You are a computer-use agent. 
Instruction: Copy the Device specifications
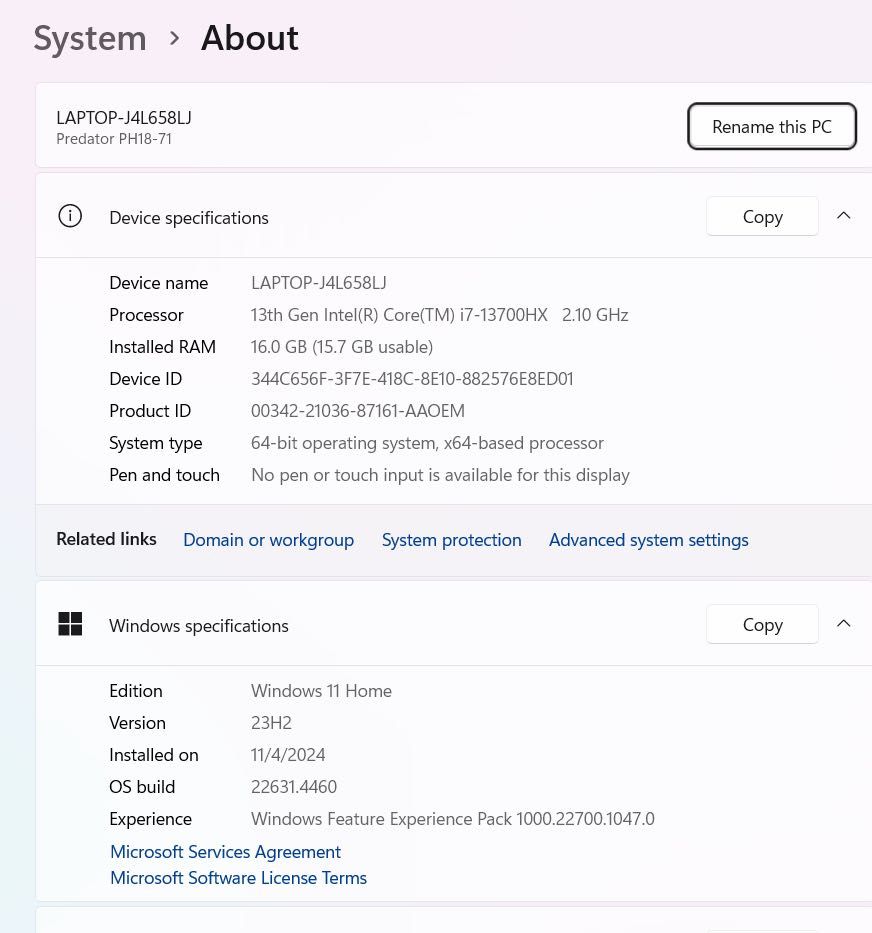point(762,217)
